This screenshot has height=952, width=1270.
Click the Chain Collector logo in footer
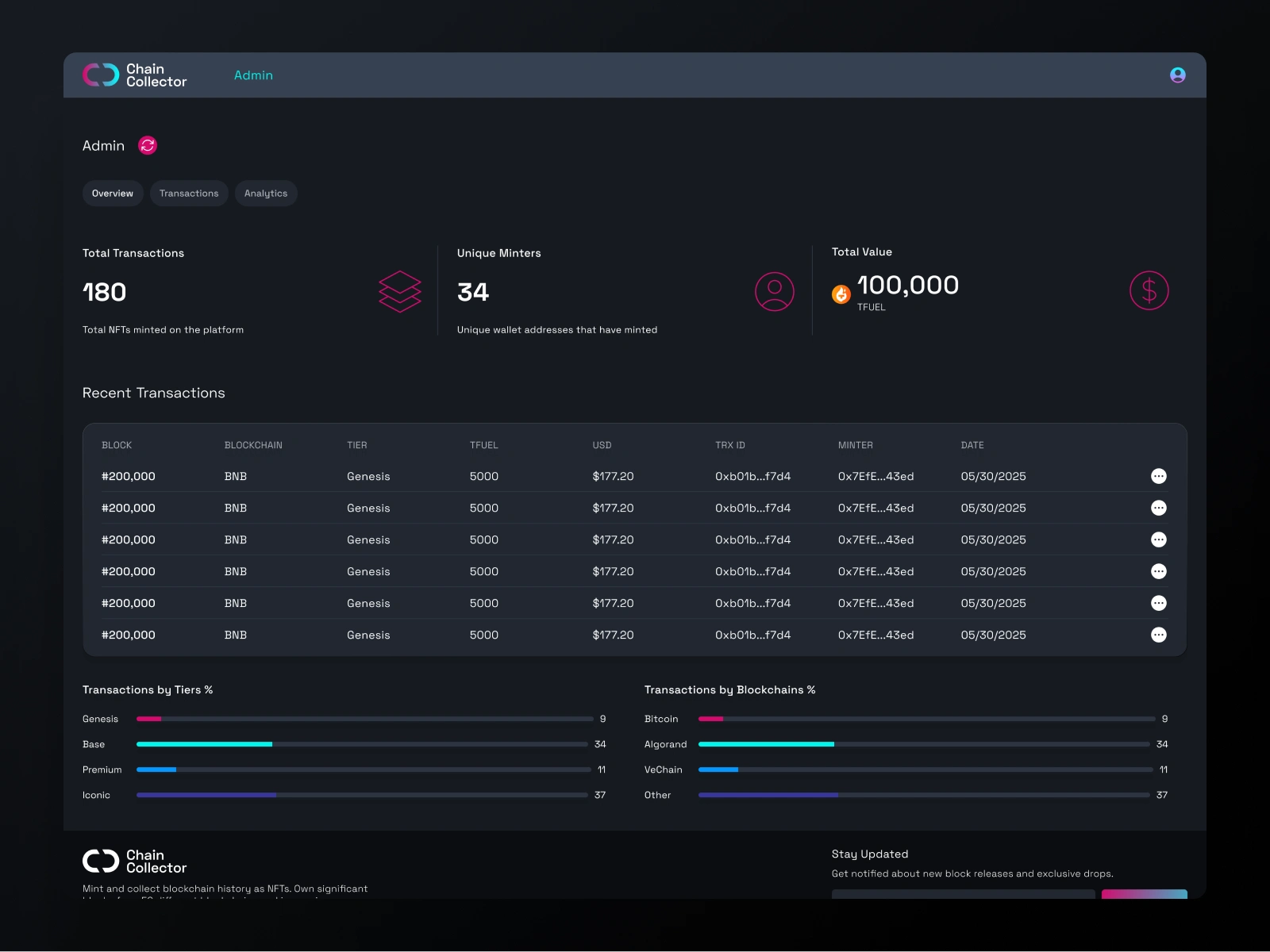coord(135,862)
